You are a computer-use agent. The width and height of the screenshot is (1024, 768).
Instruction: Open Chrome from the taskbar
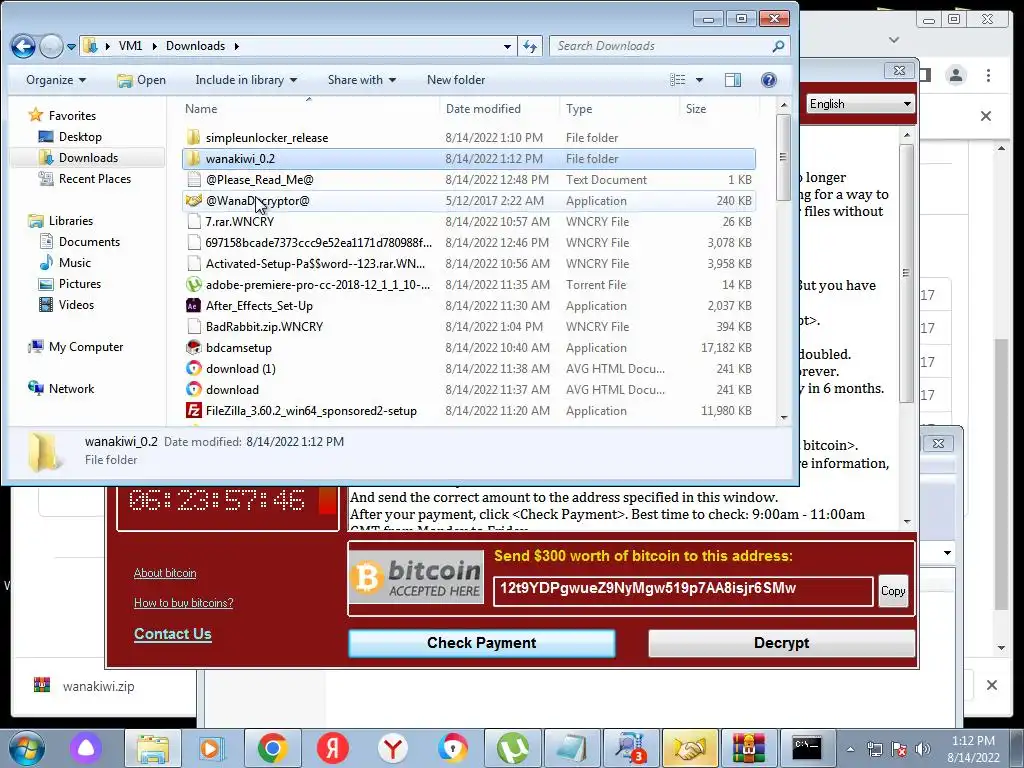[x=272, y=748]
